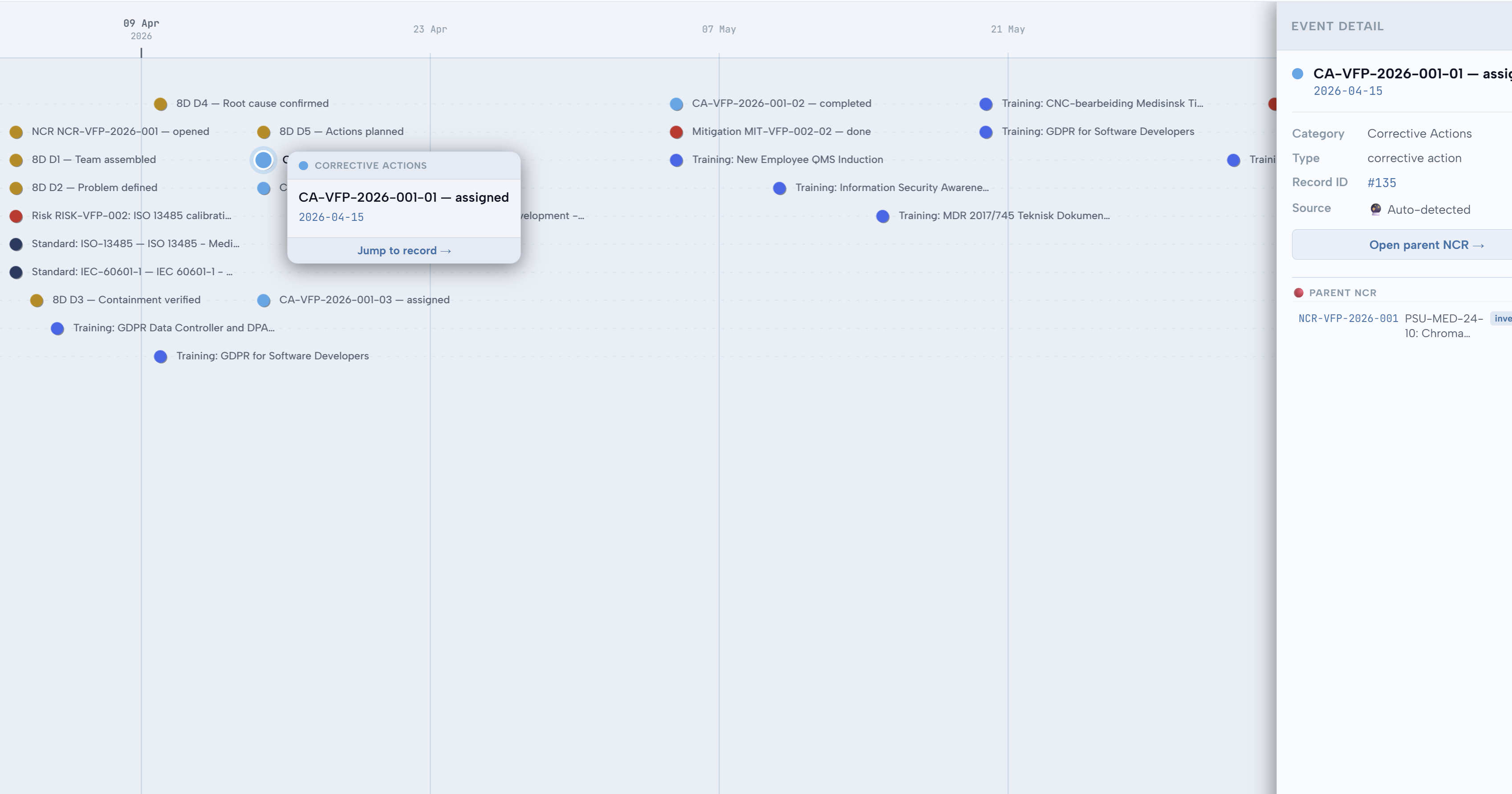This screenshot has width=1512, height=794.
Task: Click the CORRECTIVE ACTIONS popup header dot
Action: click(304, 166)
